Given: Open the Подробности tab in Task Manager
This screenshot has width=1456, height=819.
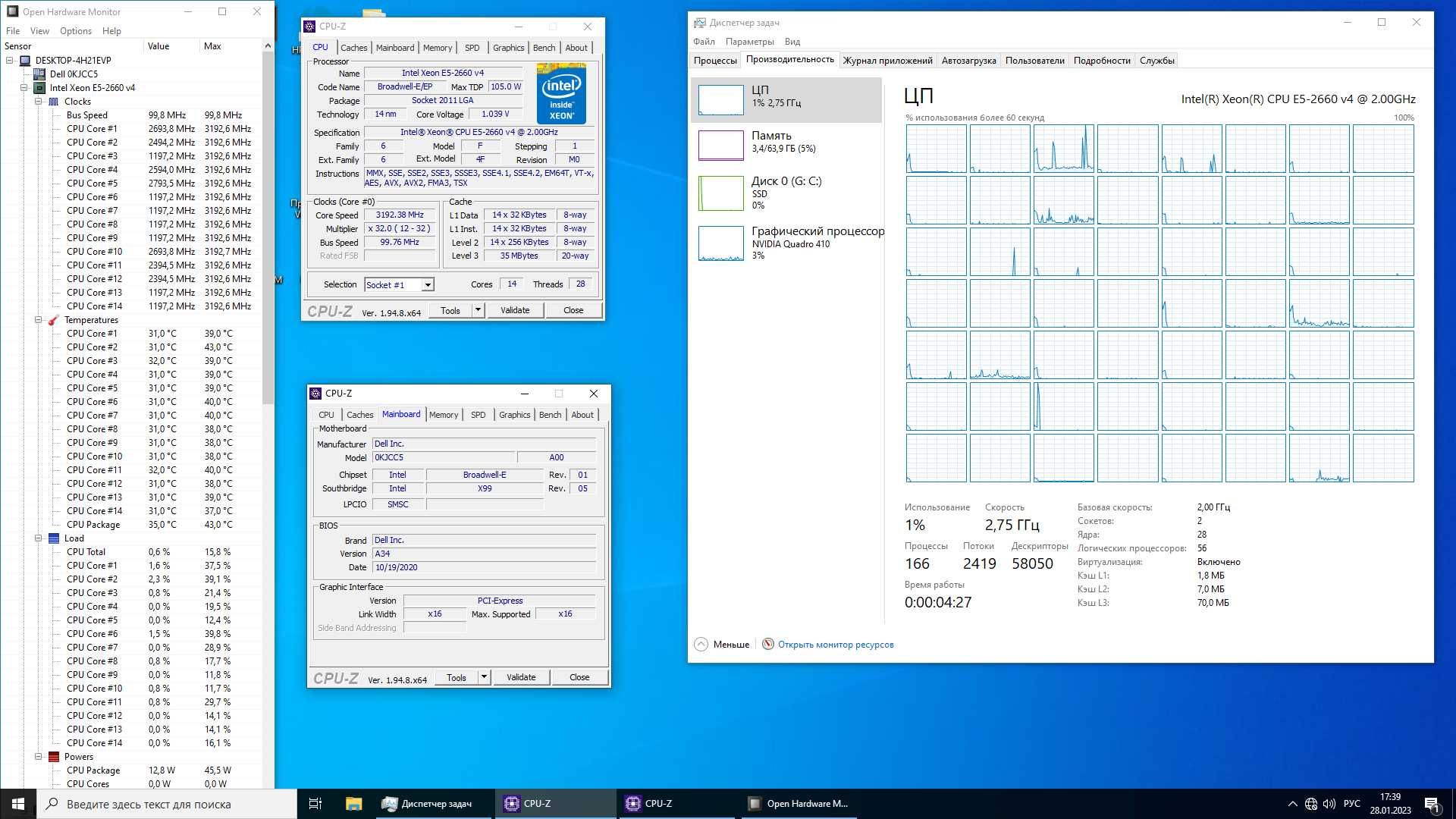Looking at the screenshot, I should (1102, 61).
